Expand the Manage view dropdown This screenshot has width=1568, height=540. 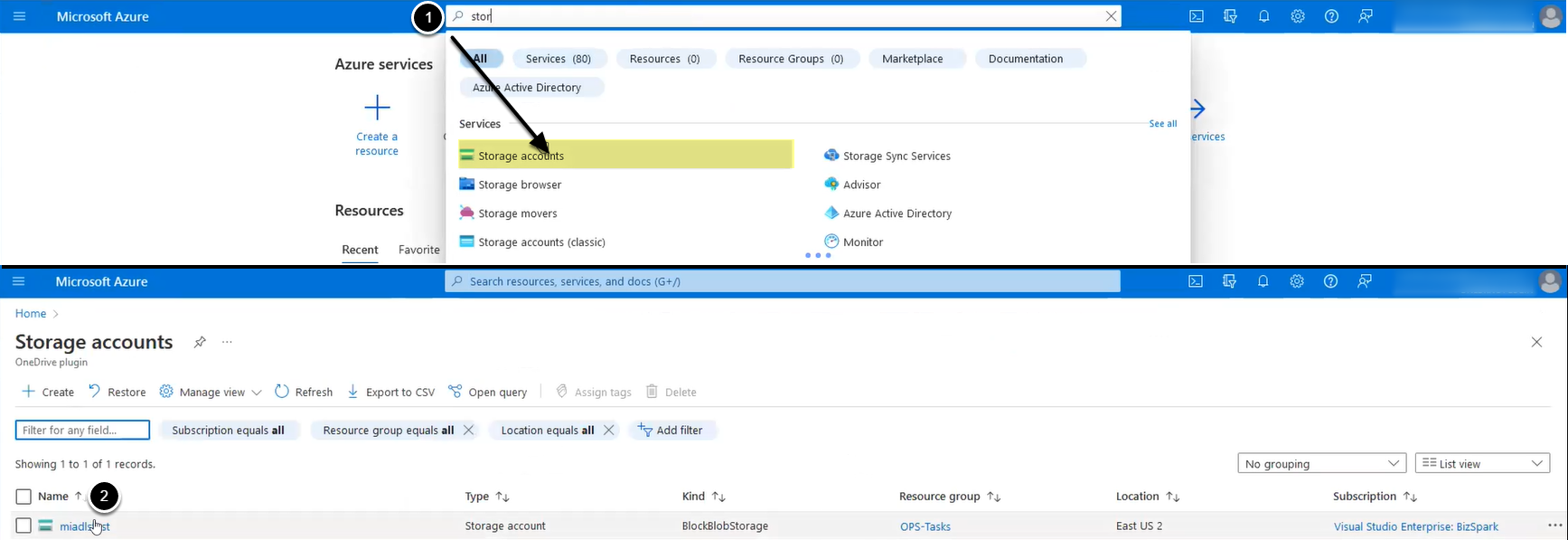click(x=211, y=392)
